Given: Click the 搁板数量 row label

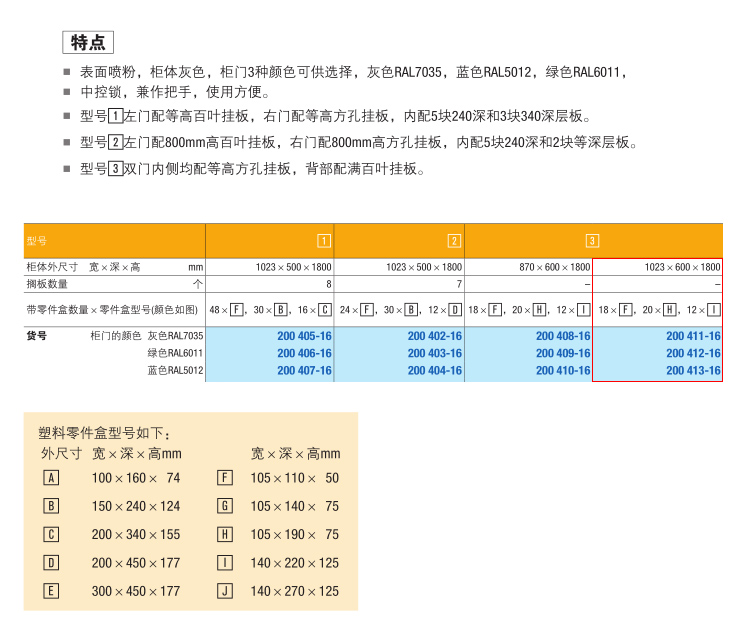Looking at the screenshot, I should (x=47, y=284).
